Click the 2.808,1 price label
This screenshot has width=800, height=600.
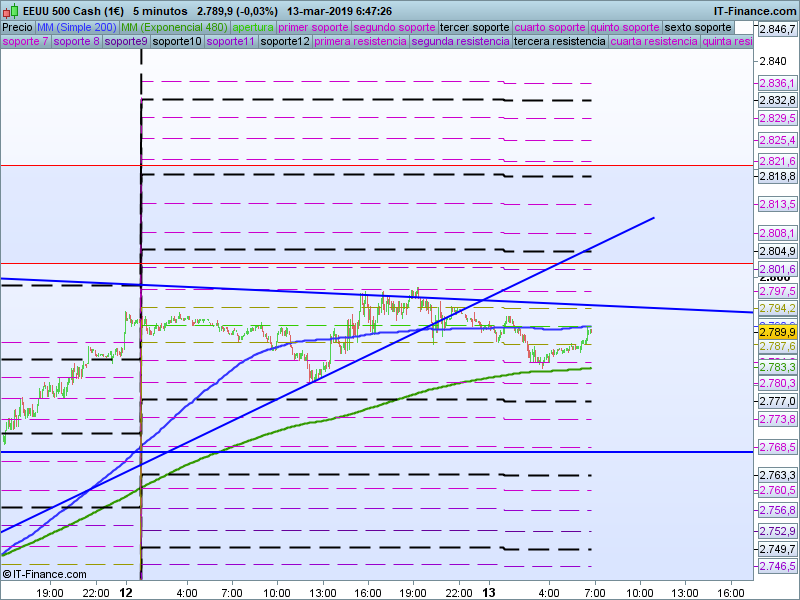tap(777, 233)
